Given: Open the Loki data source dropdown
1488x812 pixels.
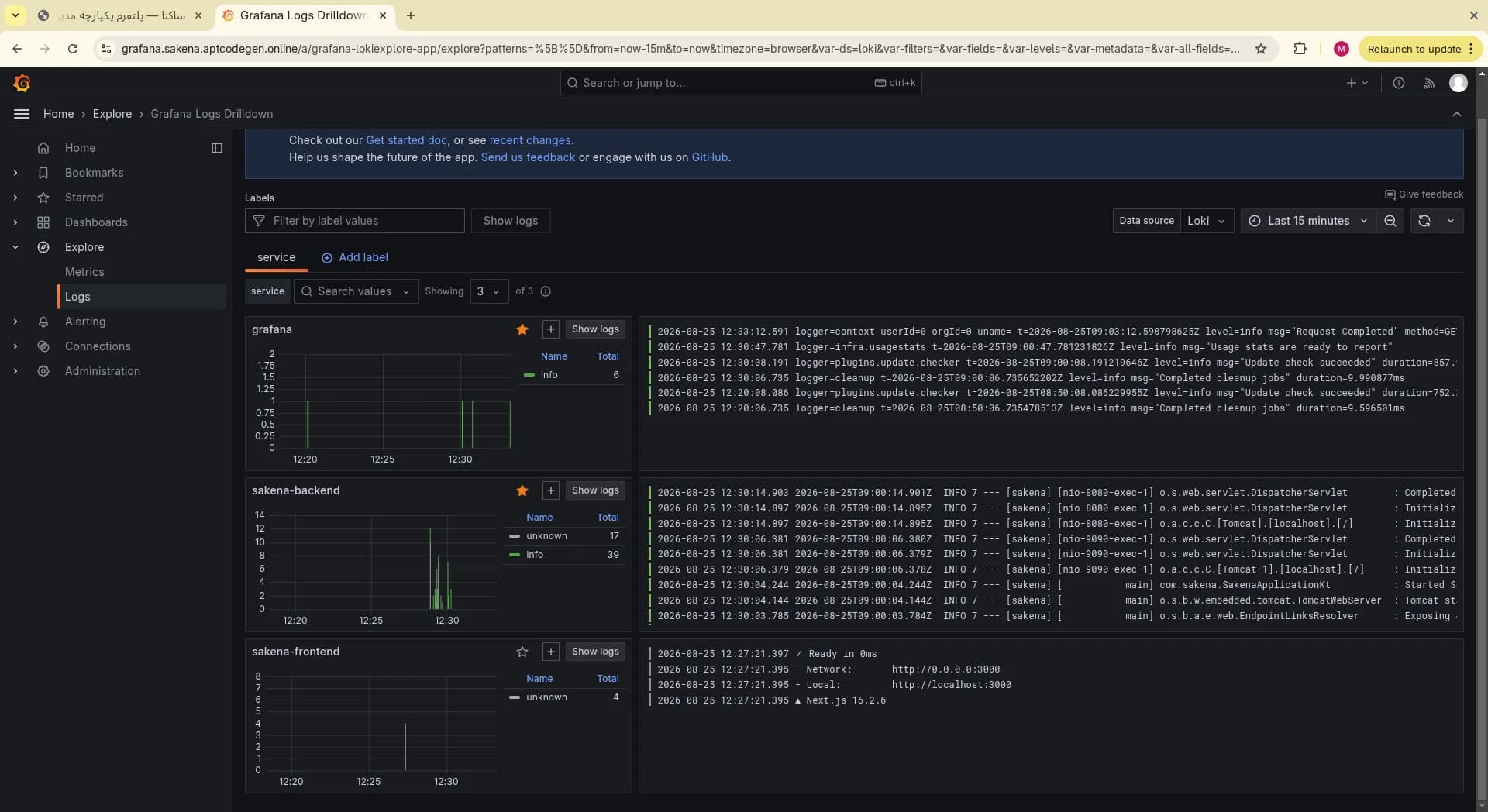Looking at the screenshot, I should tap(1207, 221).
